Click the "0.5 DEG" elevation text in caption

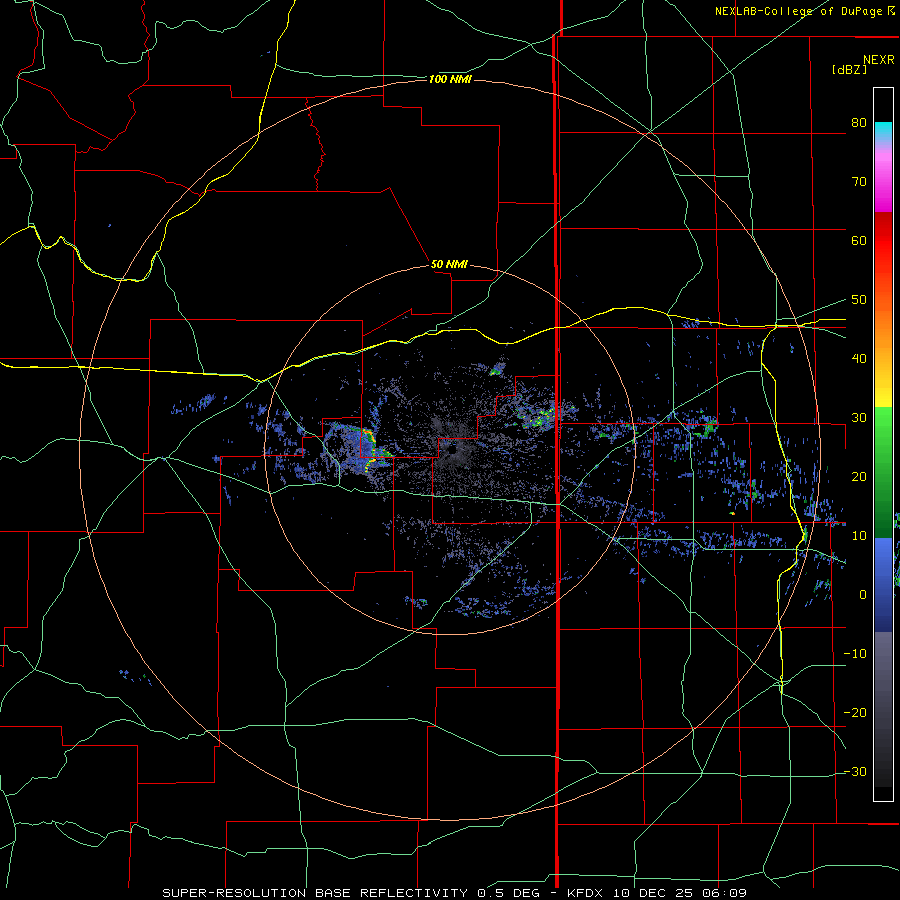coord(507,893)
